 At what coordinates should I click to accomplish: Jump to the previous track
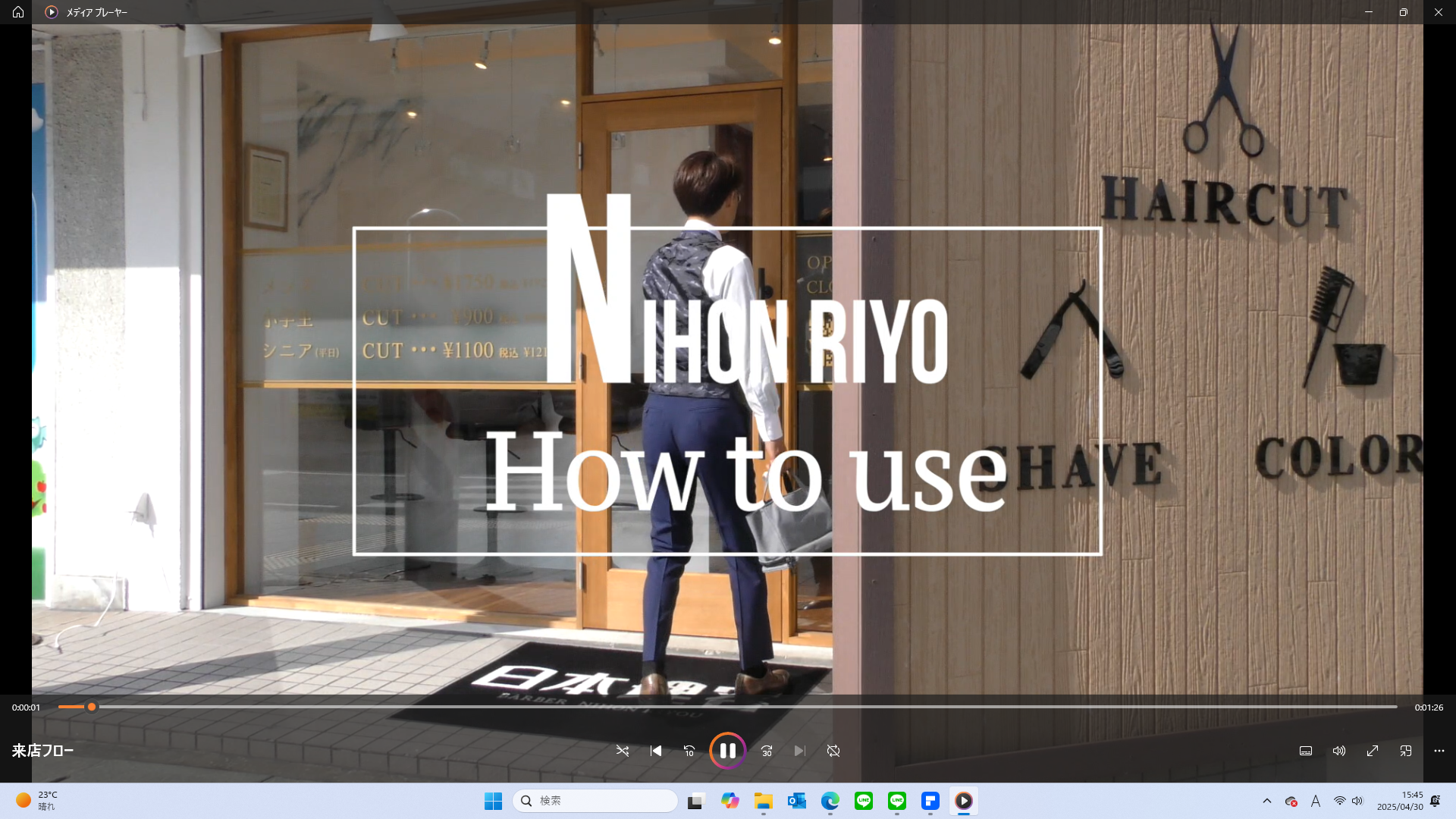point(656,751)
